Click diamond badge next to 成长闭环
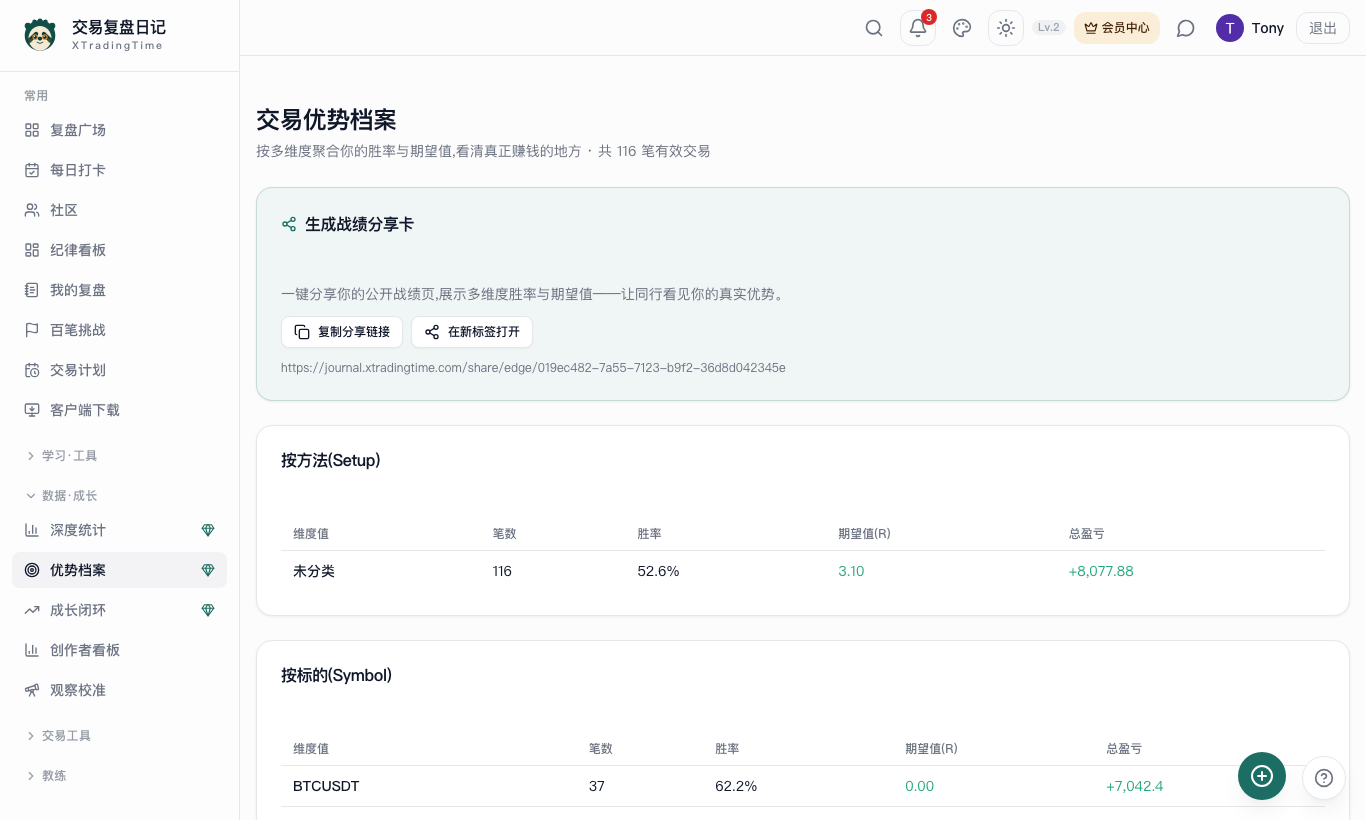This screenshot has width=1366, height=820. [208, 610]
